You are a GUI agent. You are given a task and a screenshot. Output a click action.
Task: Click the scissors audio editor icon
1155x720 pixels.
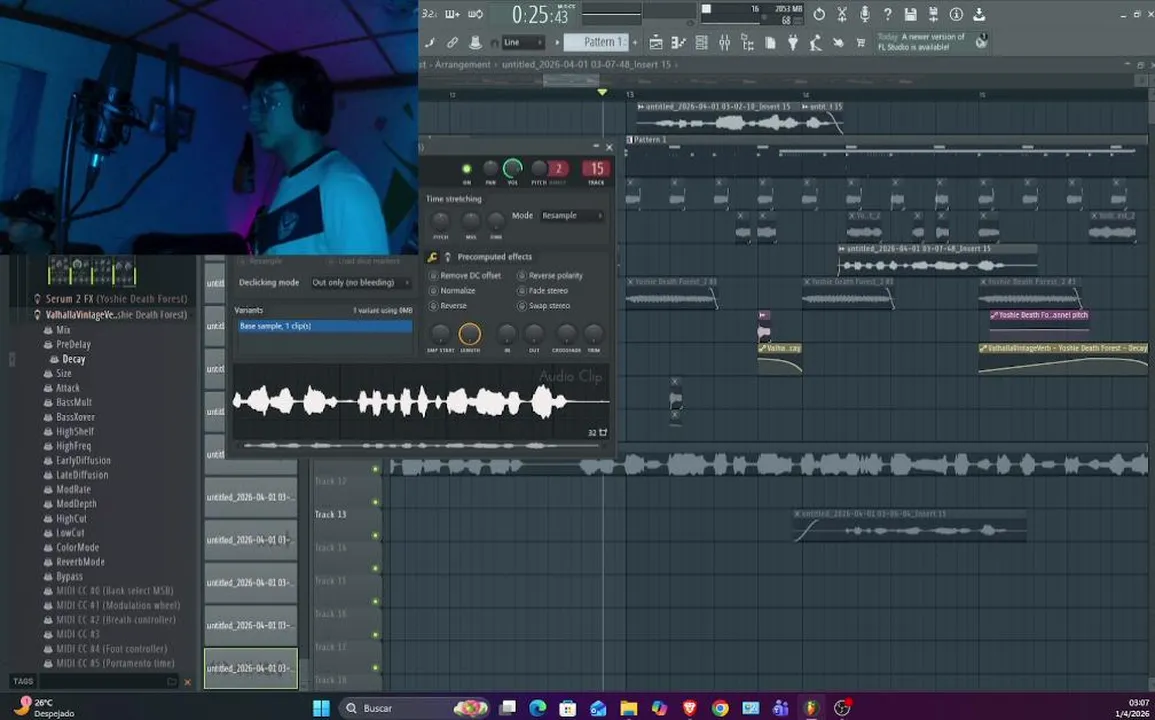[842, 14]
